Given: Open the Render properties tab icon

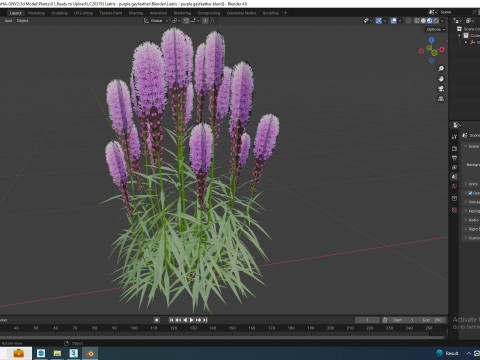Looking at the screenshot, I should coord(454,148).
